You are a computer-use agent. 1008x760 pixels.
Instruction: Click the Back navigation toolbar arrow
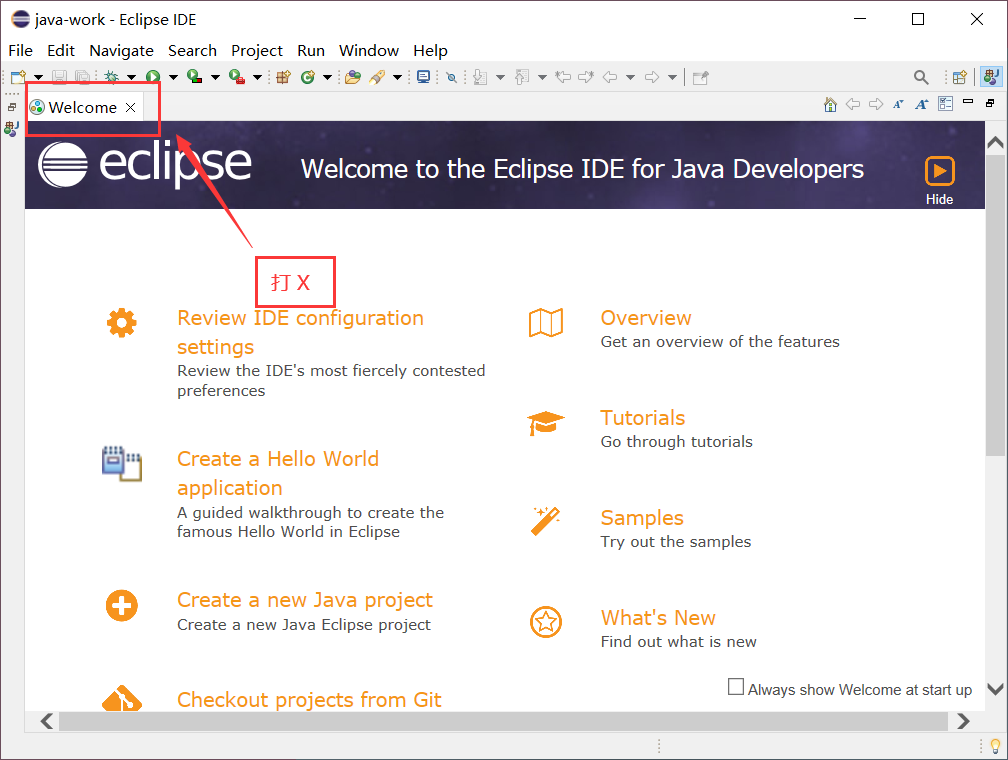(610, 77)
